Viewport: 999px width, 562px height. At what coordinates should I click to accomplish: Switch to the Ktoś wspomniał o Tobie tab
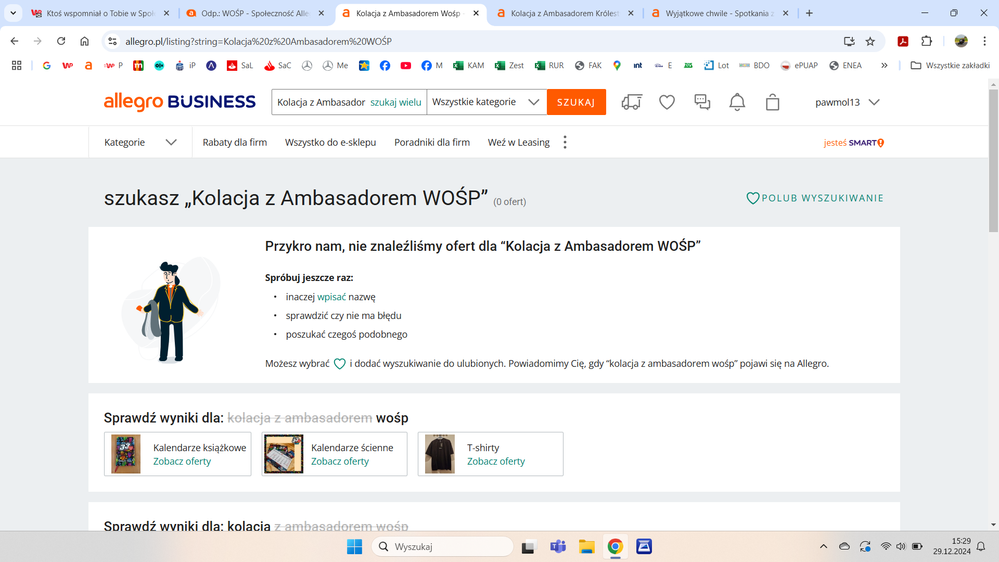click(x=99, y=13)
